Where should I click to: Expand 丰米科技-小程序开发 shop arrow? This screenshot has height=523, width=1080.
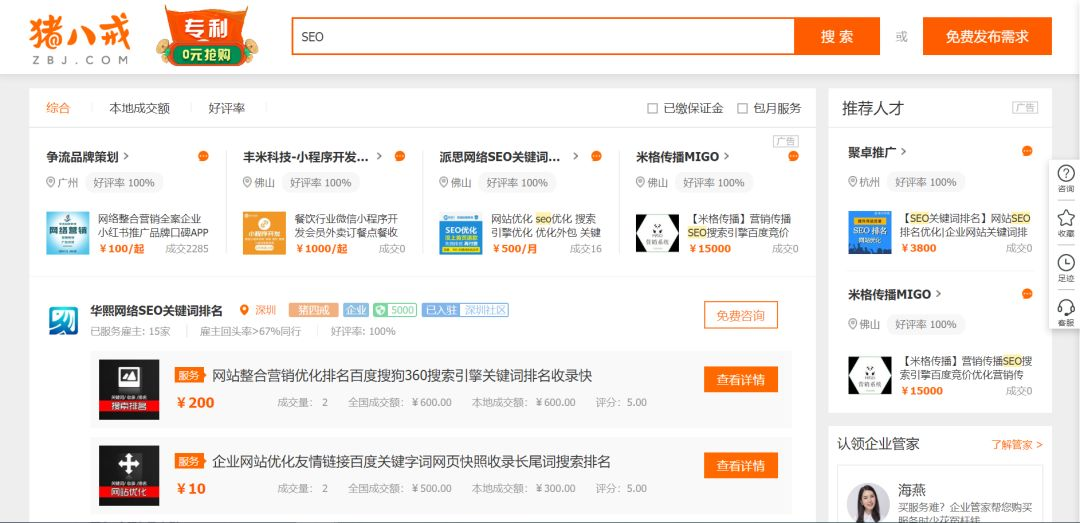pyautogui.click(x=379, y=156)
